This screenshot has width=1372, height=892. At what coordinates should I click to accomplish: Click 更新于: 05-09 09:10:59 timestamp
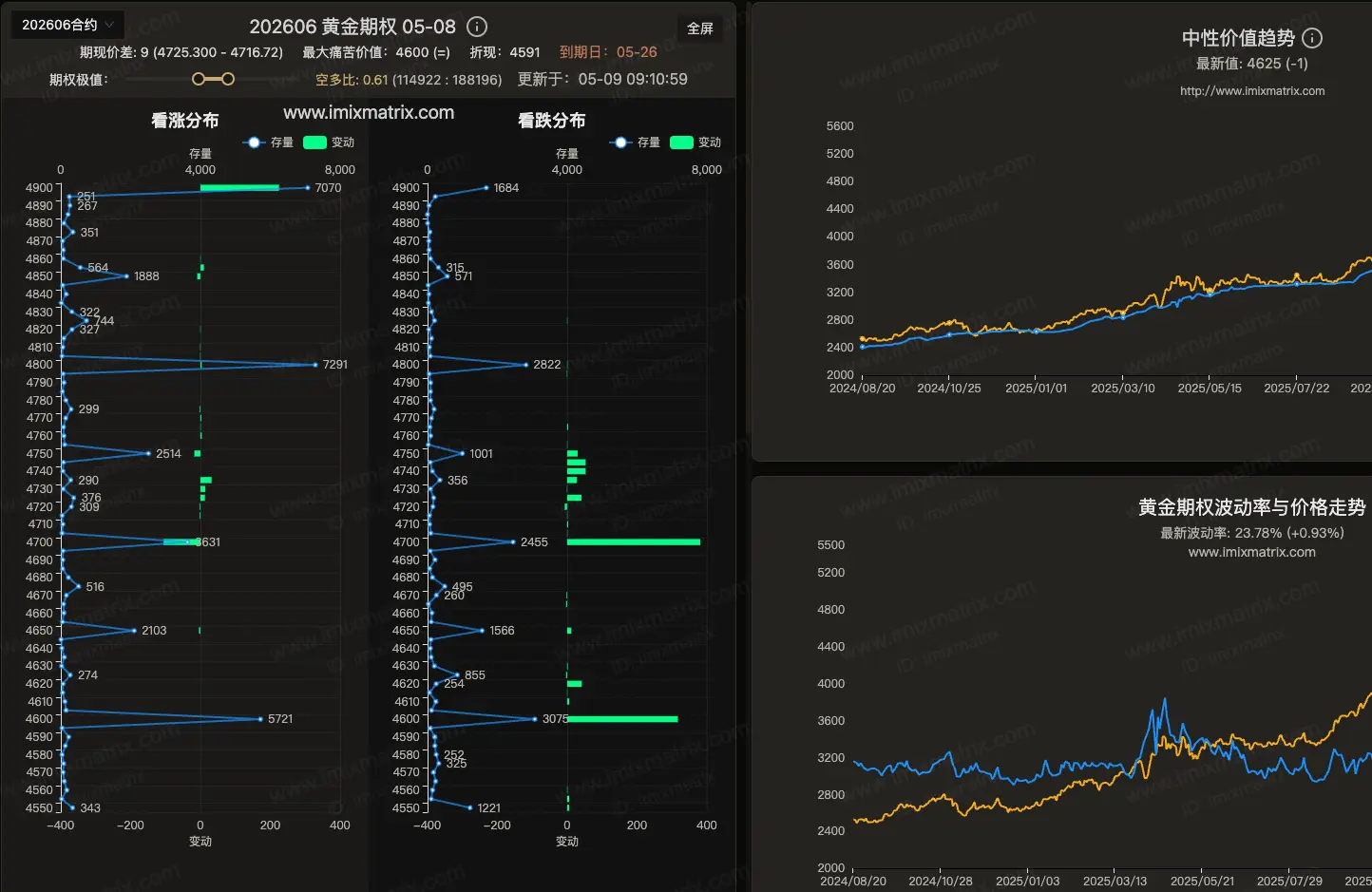coord(602,79)
